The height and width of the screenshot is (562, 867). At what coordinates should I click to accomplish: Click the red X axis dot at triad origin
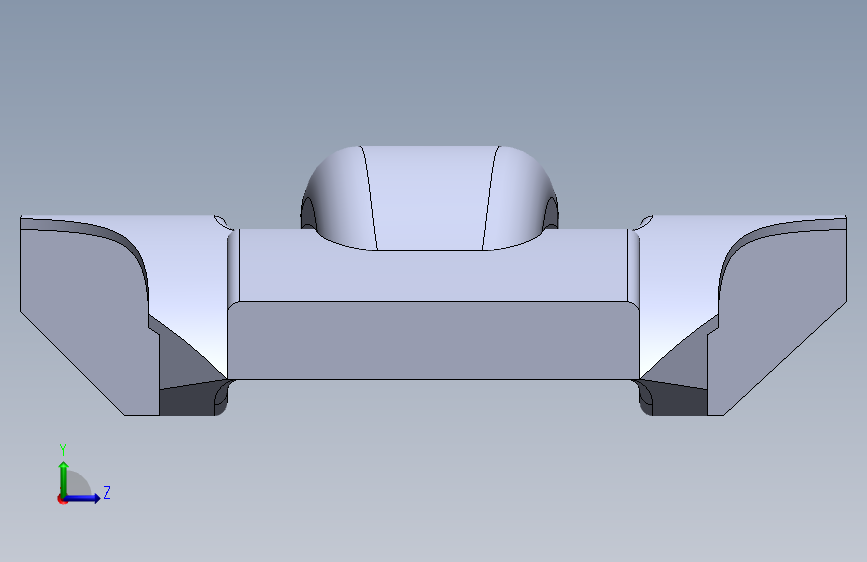tap(62, 499)
